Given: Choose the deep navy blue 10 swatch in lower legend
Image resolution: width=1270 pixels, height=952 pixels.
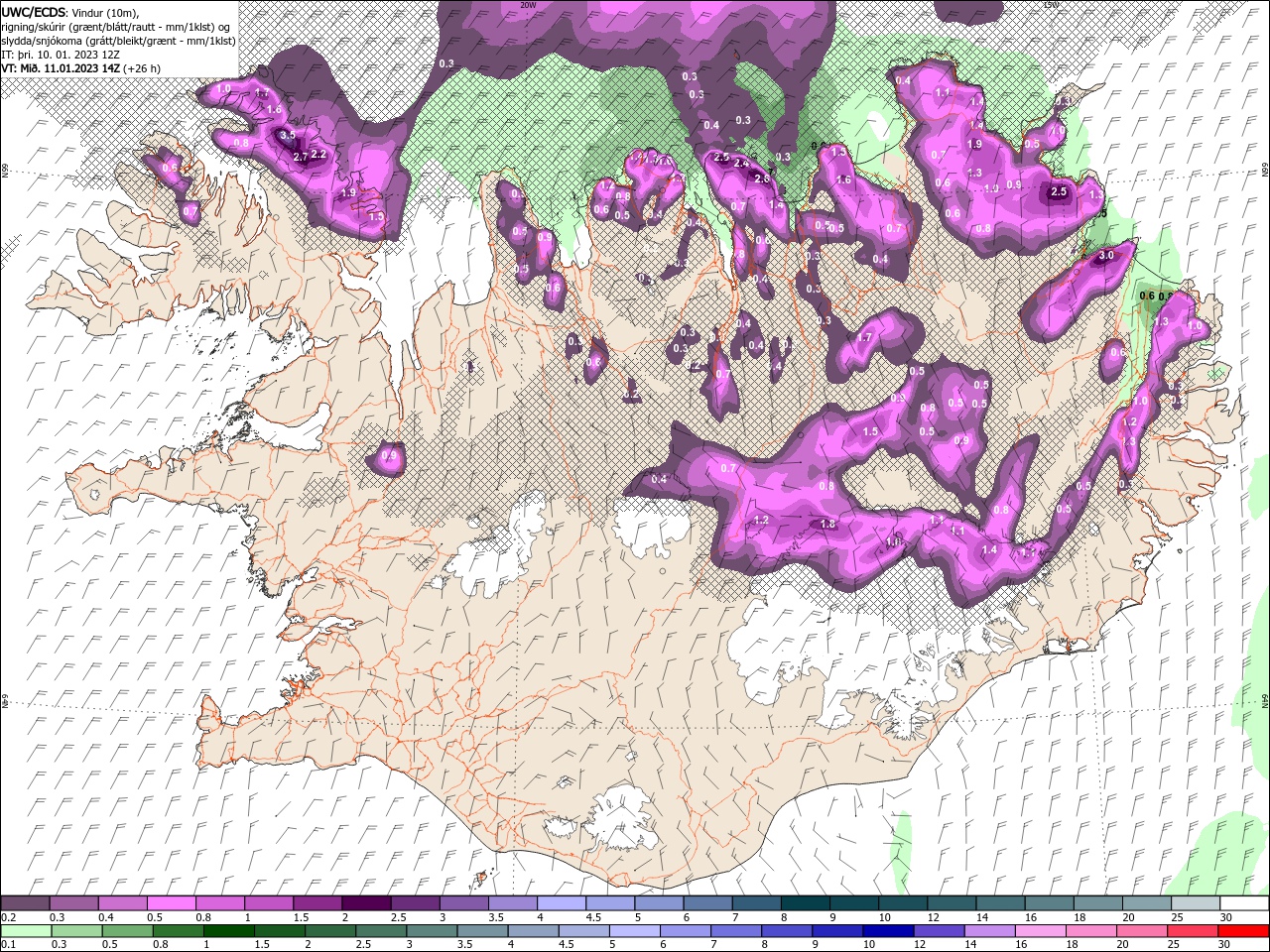Looking at the screenshot, I should (889, 931).
